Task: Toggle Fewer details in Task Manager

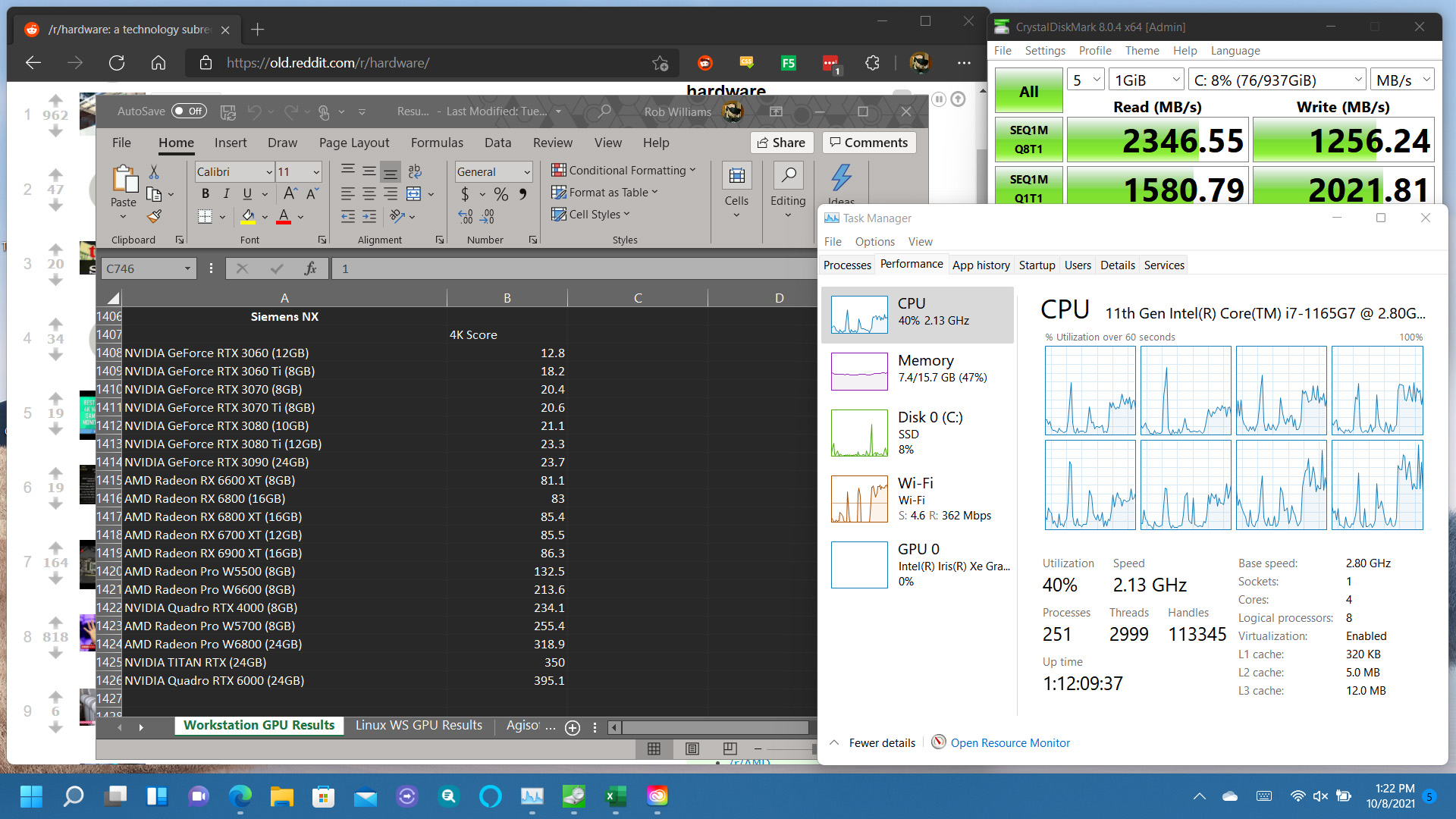Action: point(873,743)
